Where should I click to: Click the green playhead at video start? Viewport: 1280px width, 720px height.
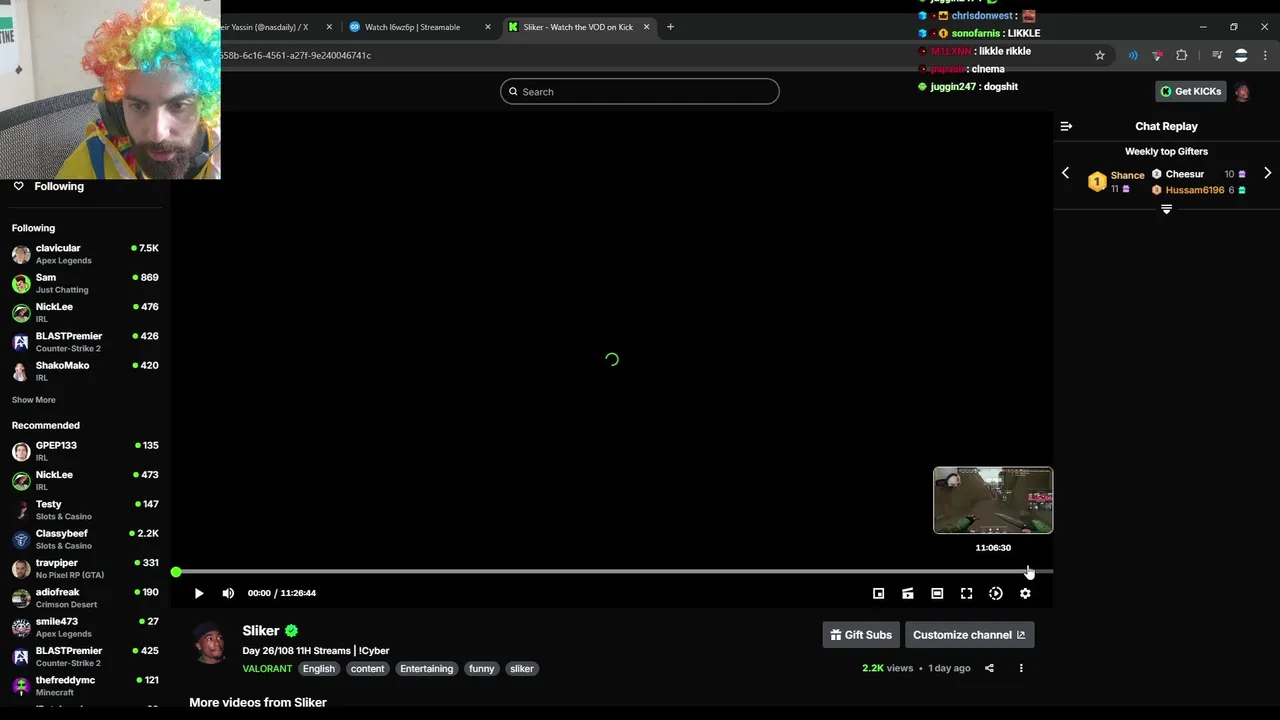point(176,572)
